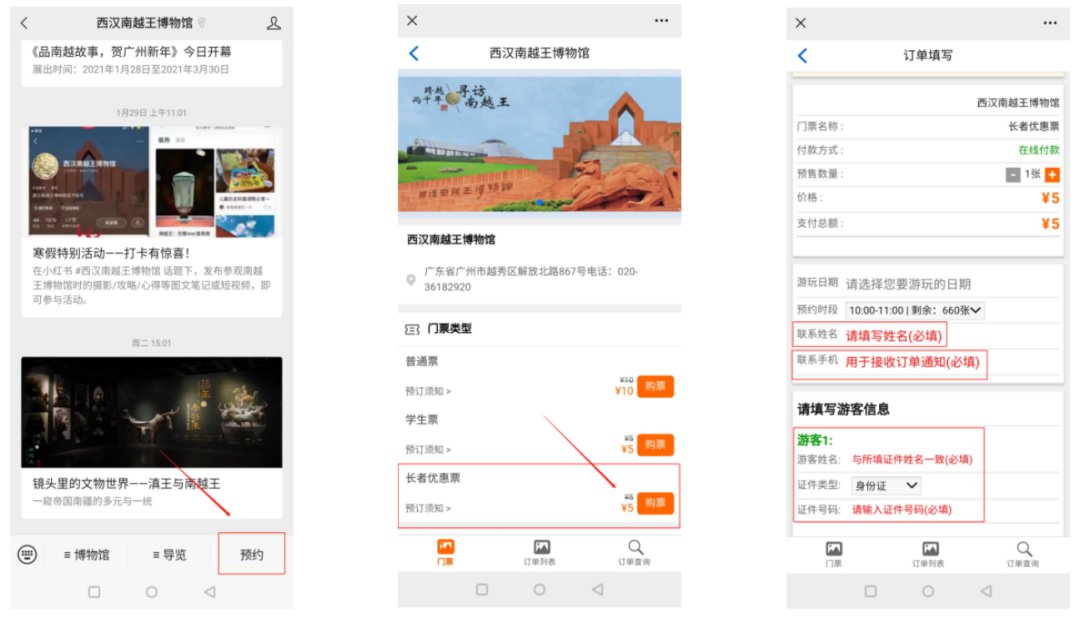Select the 游玩日期 date picker field
The image size is (1080, 618).
click(x=908, y=284)
